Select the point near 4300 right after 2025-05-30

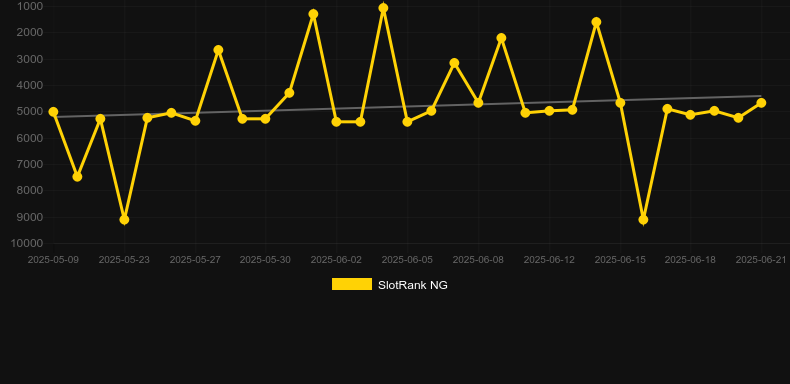click(289, 93)
